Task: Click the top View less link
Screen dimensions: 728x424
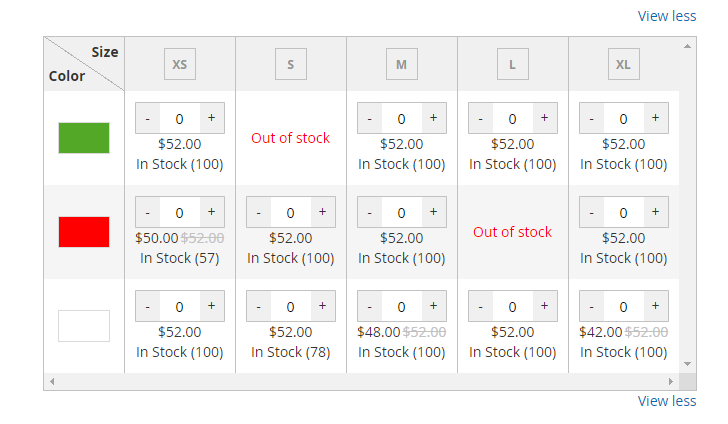Action: pyautogui.click(x=667, y=16)
